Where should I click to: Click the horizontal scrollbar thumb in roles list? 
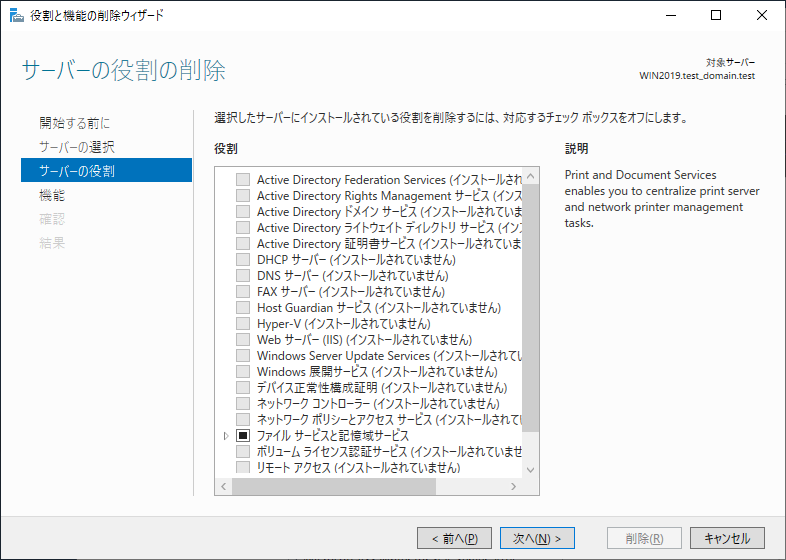(334, 486)
